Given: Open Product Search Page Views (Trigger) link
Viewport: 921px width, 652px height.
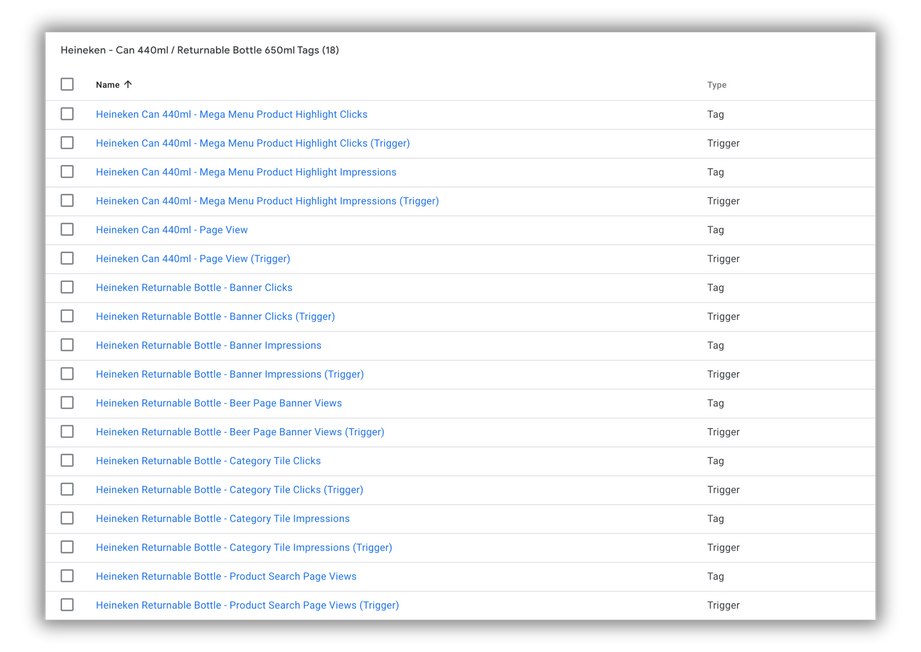Looking at the screenshot, I should click(247, 605).
